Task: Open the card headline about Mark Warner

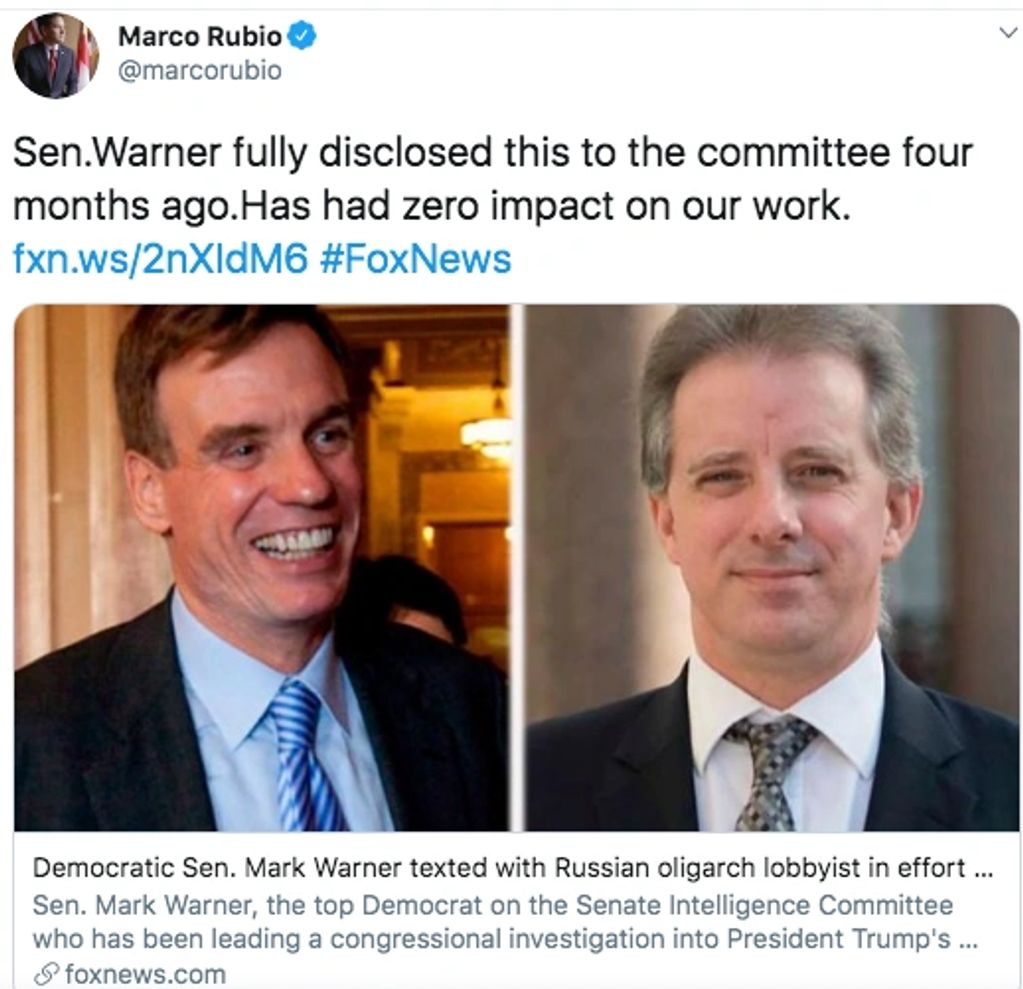Action: coord(513,868)
